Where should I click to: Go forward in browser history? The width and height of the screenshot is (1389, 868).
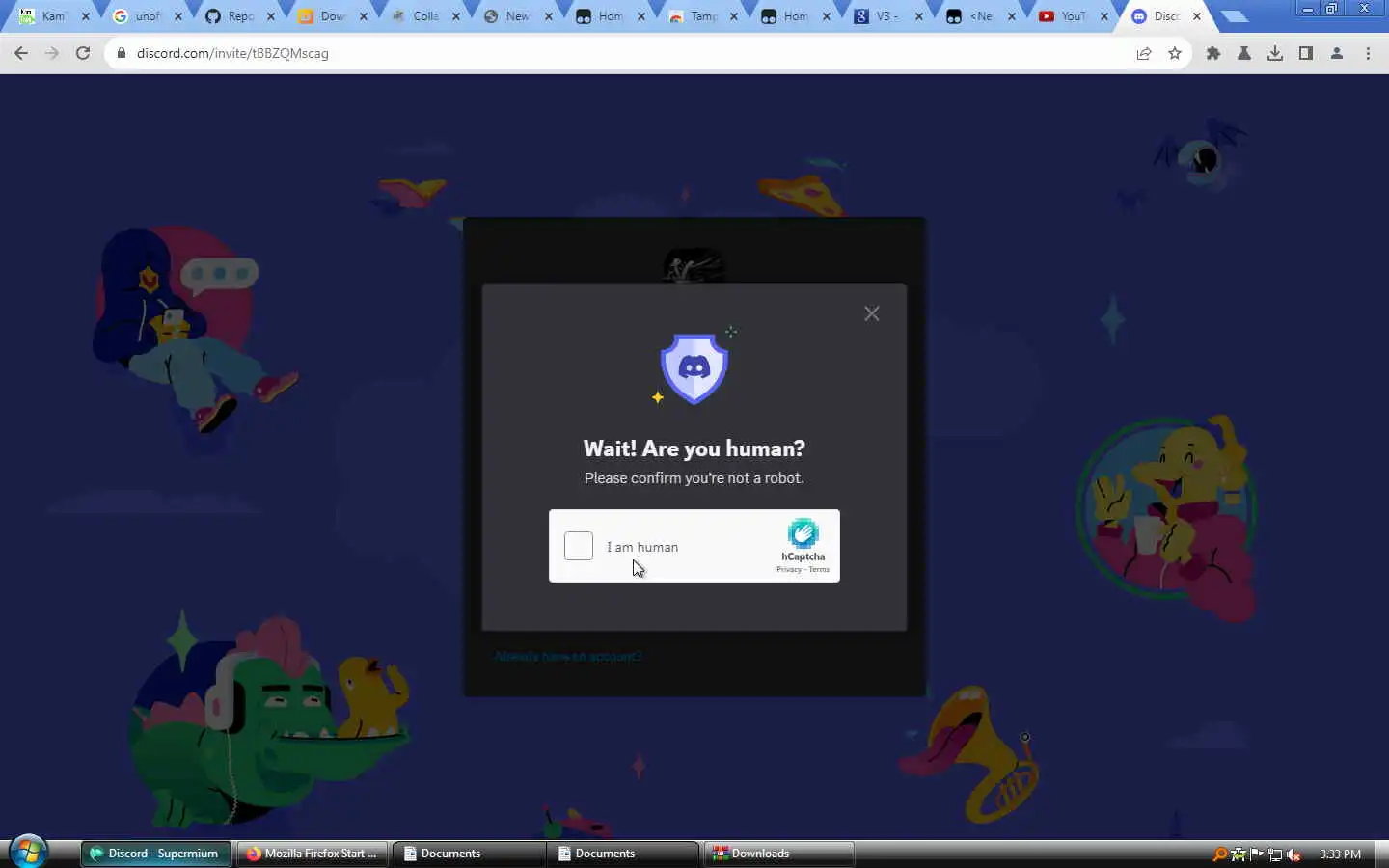pos(52,53)
